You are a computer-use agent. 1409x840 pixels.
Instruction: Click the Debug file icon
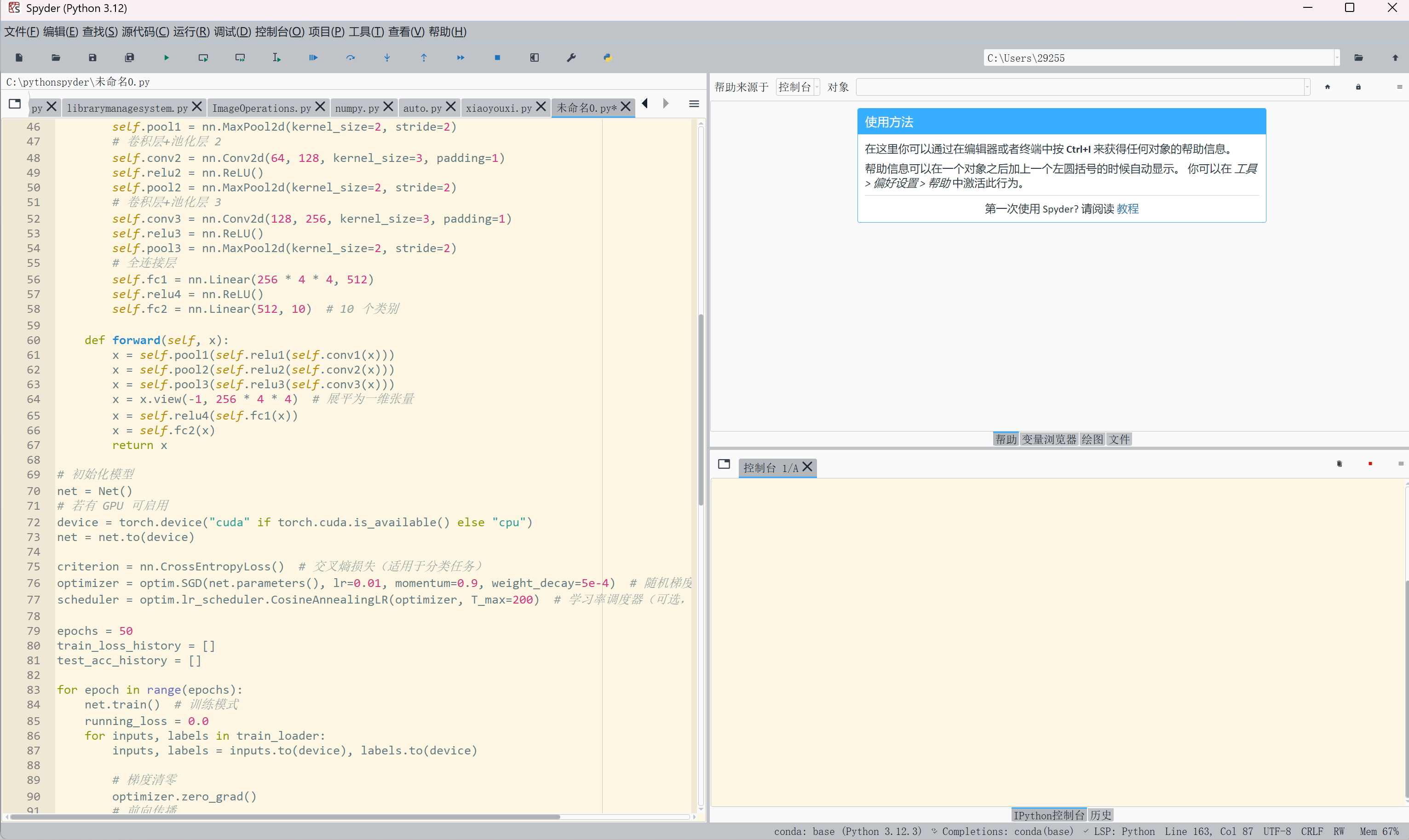(313, 58)
